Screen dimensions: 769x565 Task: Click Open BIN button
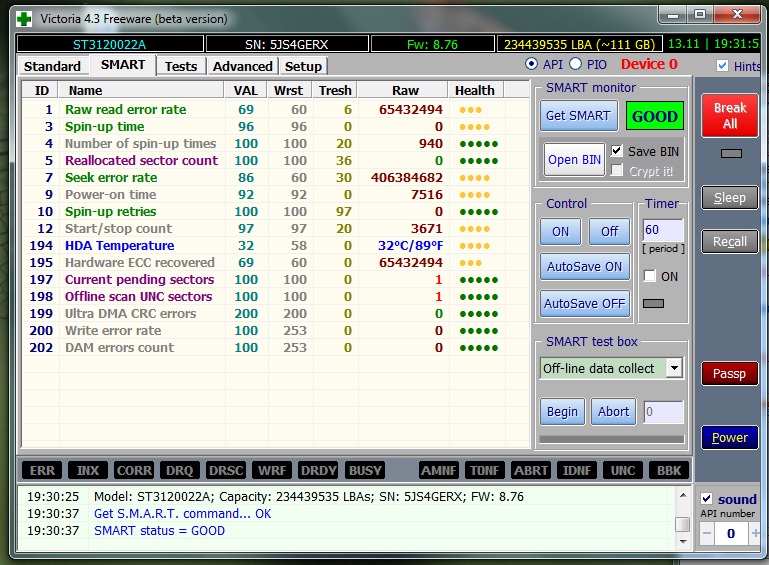tap(574, 160)
